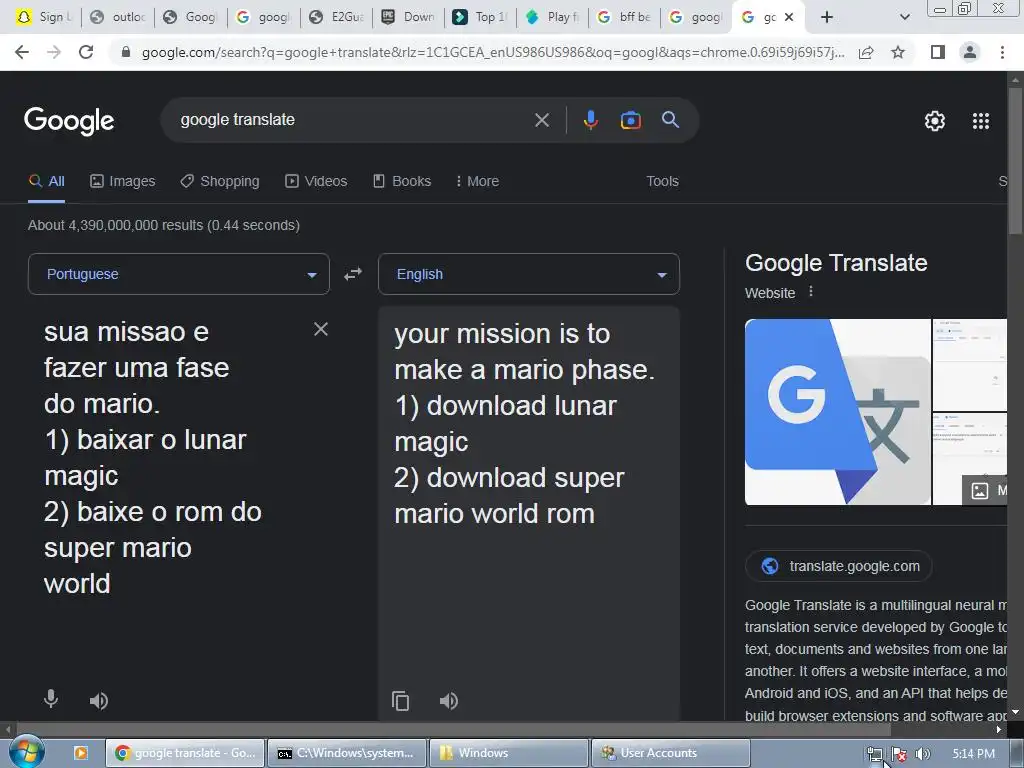The height and width of the screenshot is (768, 1024).
Task: Click into the Portuguese source text area
Action: [171, 457]
